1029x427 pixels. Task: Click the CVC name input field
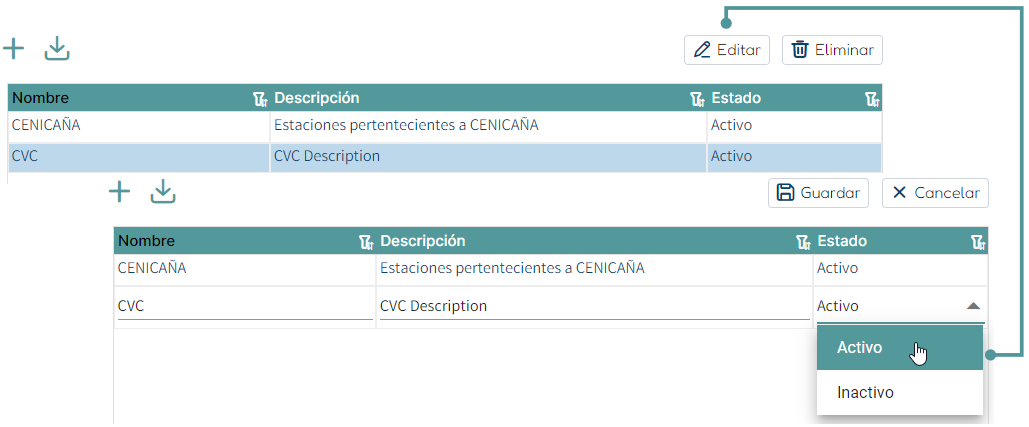click(245, 307)
